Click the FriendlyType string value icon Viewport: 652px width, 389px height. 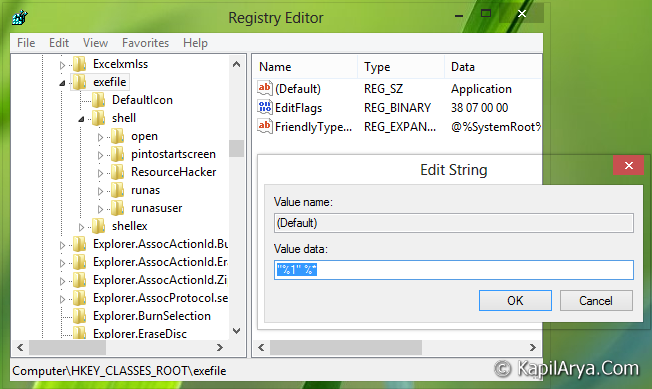coord(265,126)
